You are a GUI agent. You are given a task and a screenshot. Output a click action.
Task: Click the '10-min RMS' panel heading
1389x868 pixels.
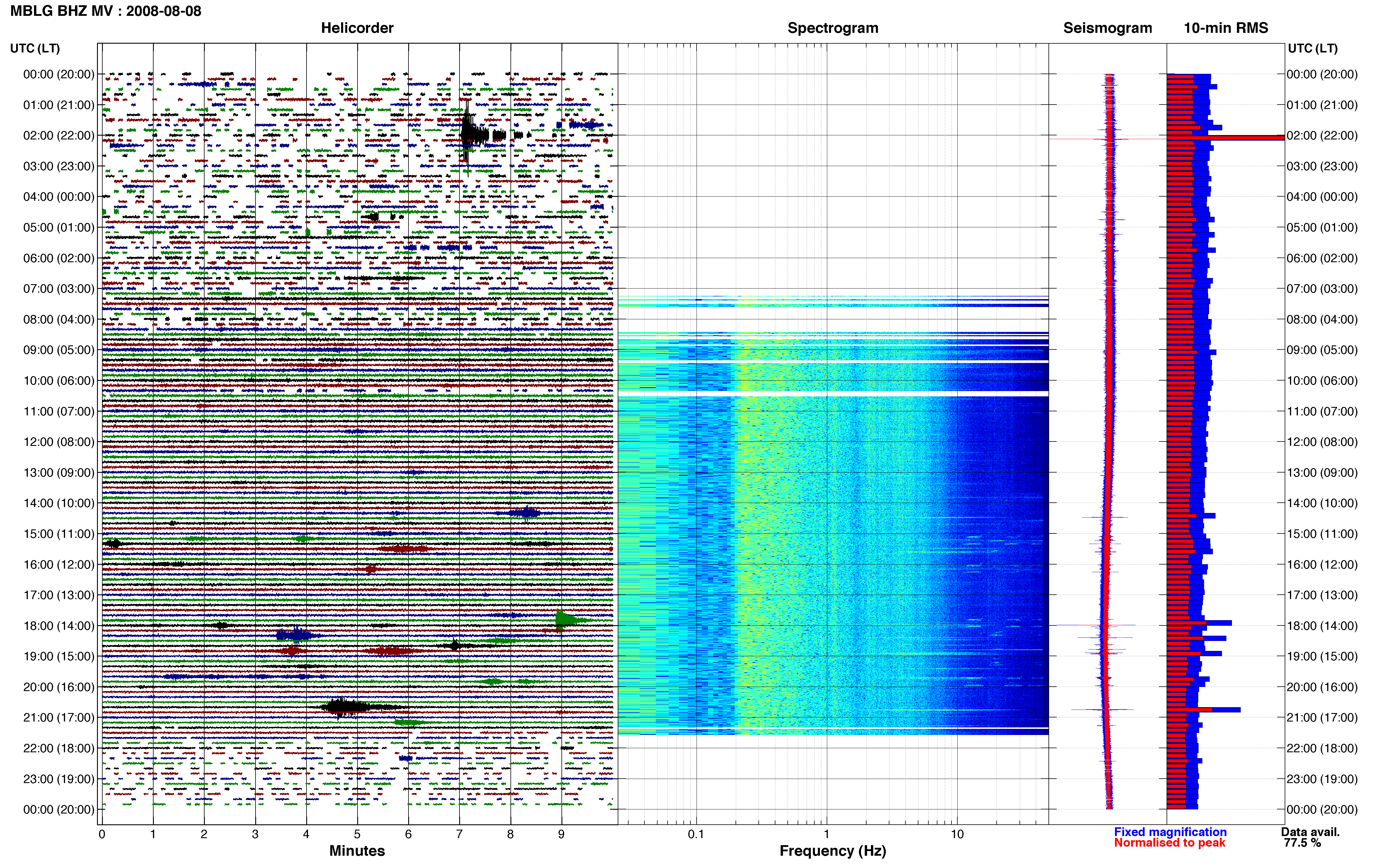coord(1226,28)
